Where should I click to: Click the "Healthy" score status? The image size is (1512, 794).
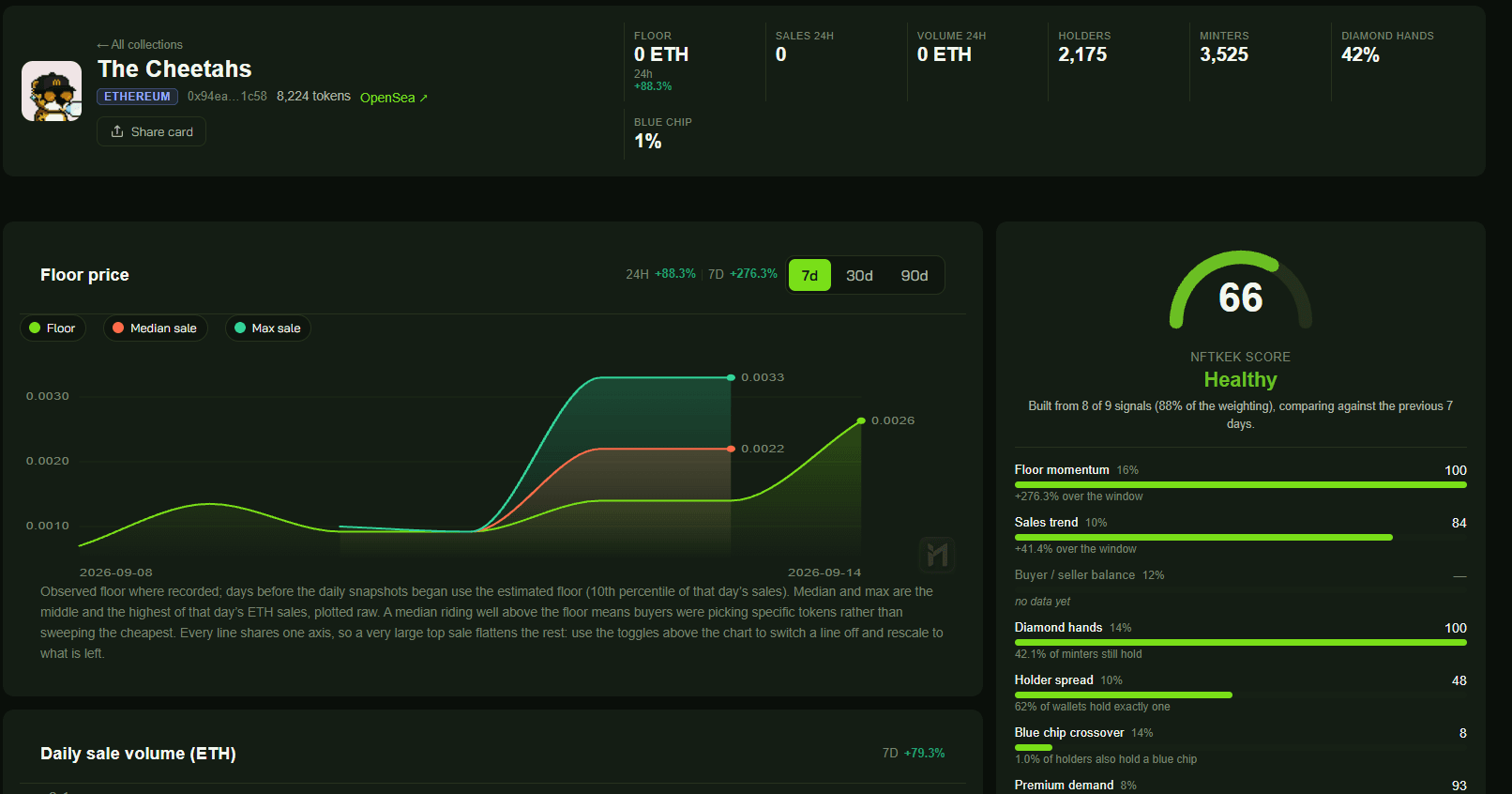[1240, 379]
